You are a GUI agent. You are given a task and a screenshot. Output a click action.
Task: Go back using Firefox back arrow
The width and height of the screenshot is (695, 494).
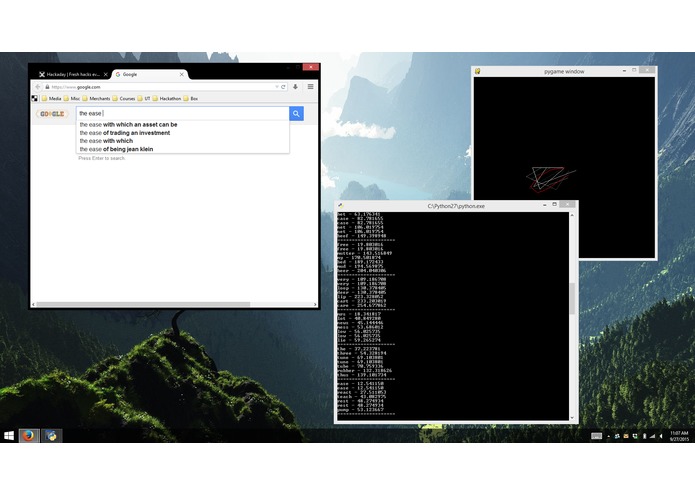[x=38, y=87]
